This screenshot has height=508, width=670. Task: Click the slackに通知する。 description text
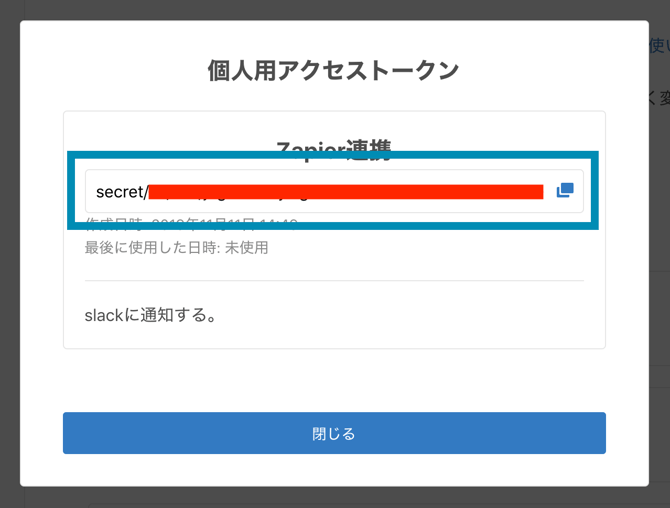[151, 315]
